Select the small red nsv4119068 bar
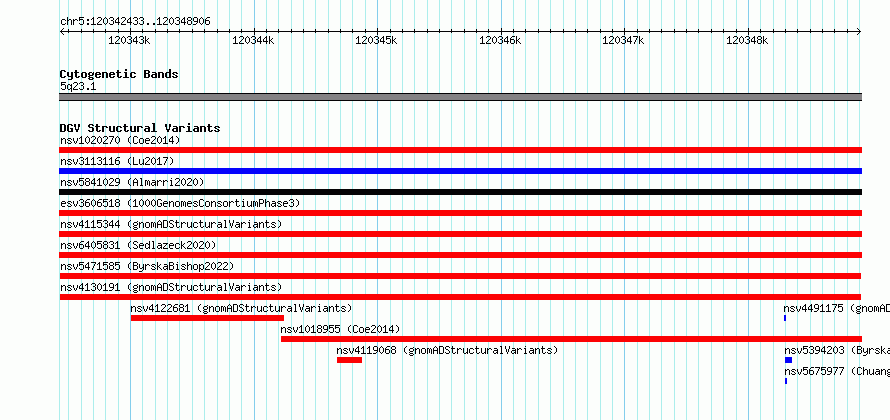This screenshot has height=420, width=890. (x=349, y=360)
